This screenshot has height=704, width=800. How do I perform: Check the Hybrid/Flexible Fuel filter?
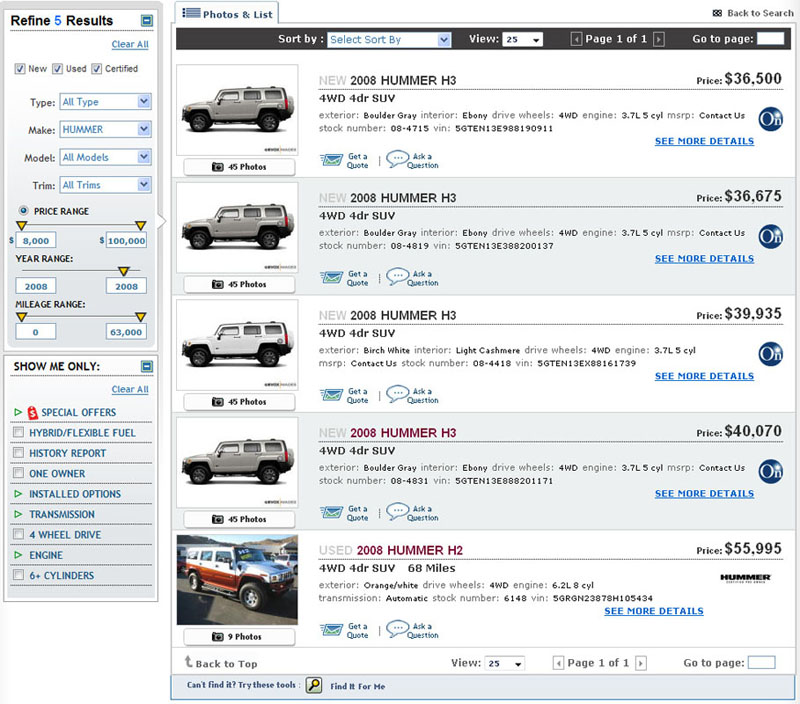click(18, 433)
